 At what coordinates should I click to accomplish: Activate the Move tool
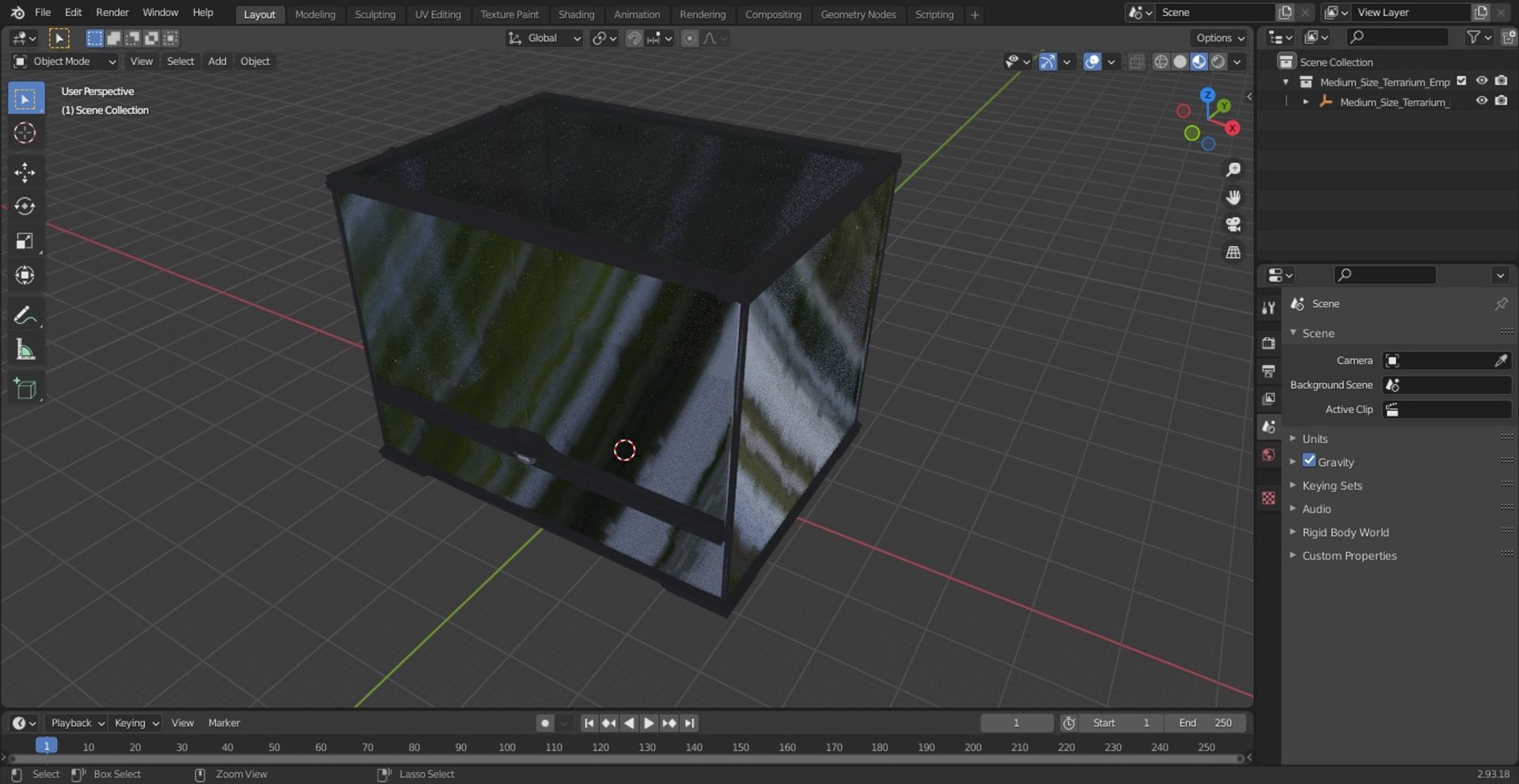25,172
